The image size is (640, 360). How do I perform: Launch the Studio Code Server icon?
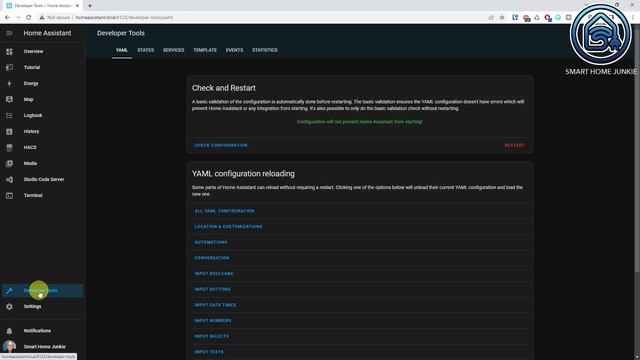click(x=9, y=179)
